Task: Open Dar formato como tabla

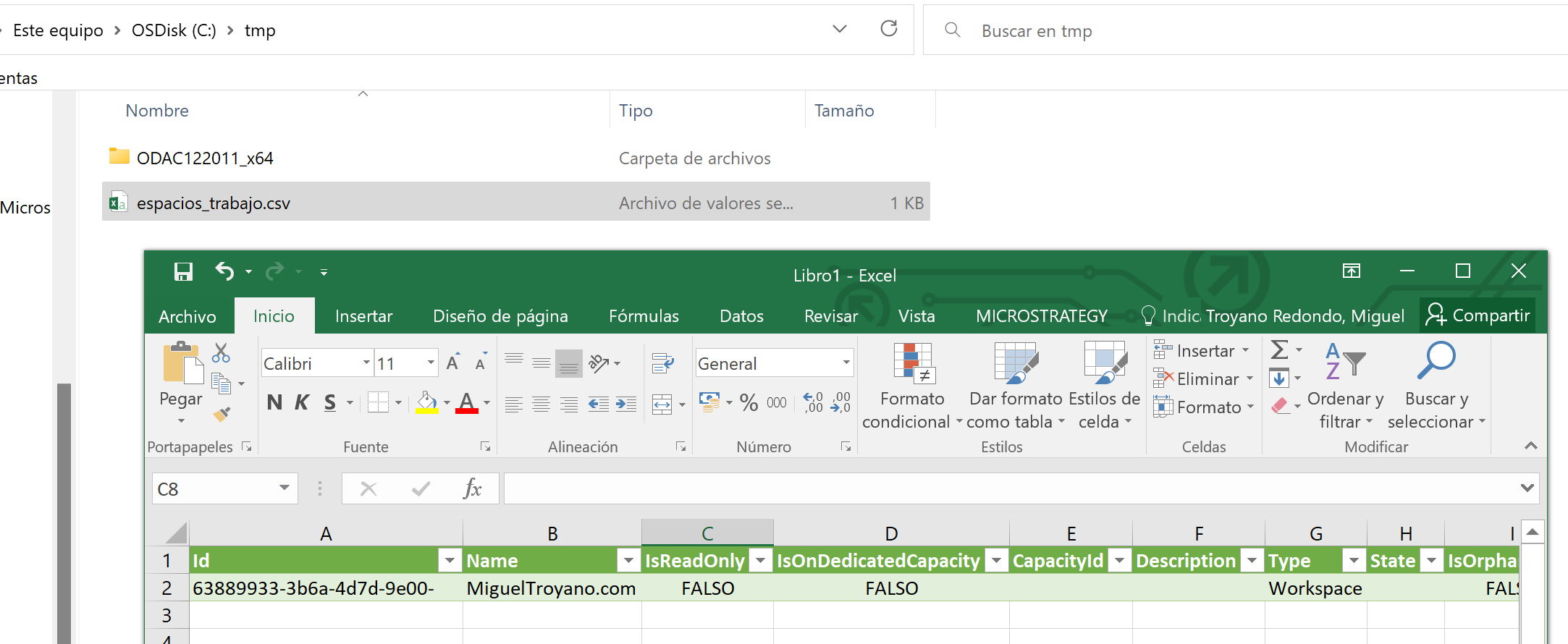Action: 1016,386
